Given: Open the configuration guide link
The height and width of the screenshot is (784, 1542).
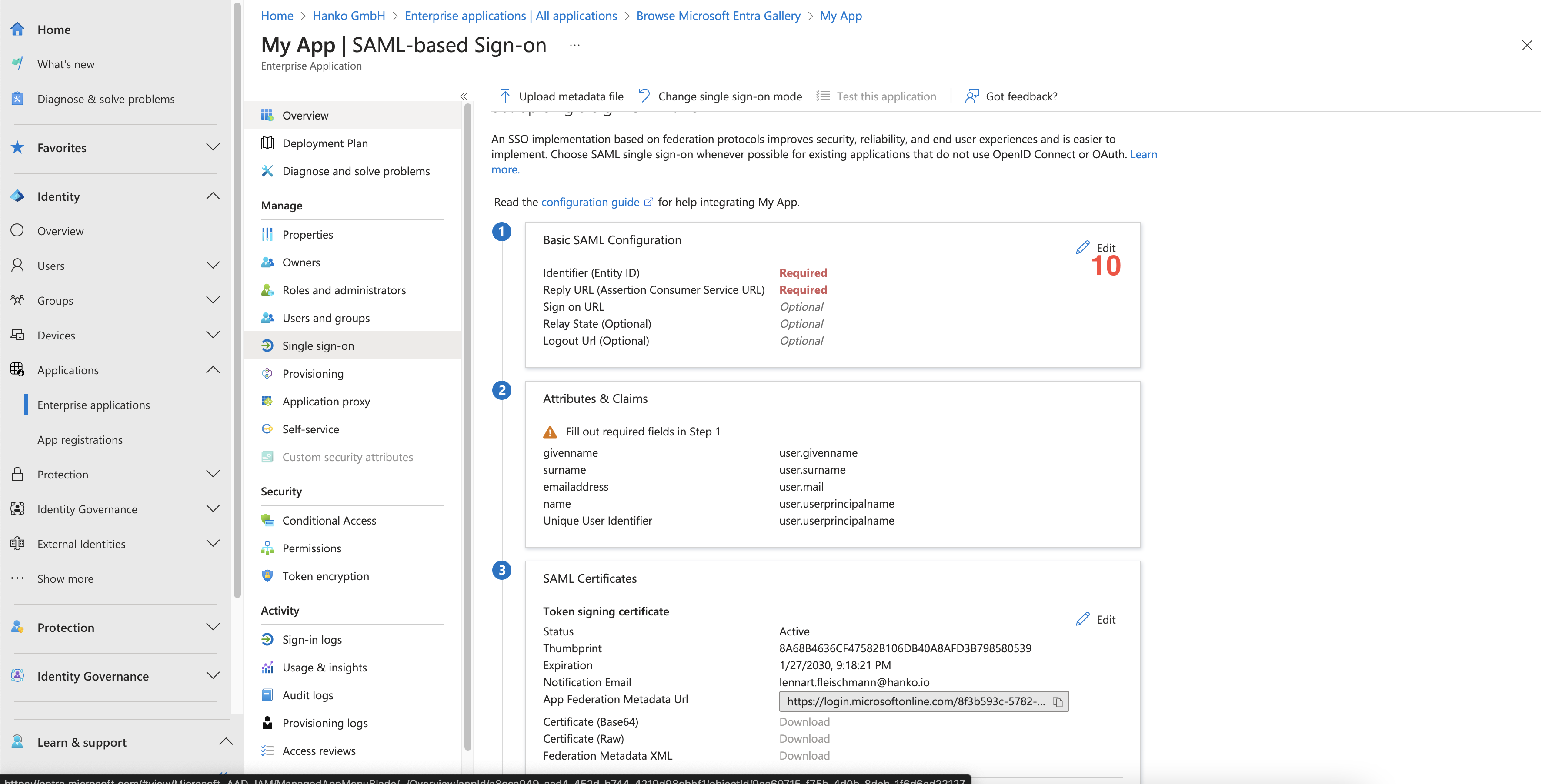Looking at the screenshot, I should pyautogui.click(x=590, y=202).
